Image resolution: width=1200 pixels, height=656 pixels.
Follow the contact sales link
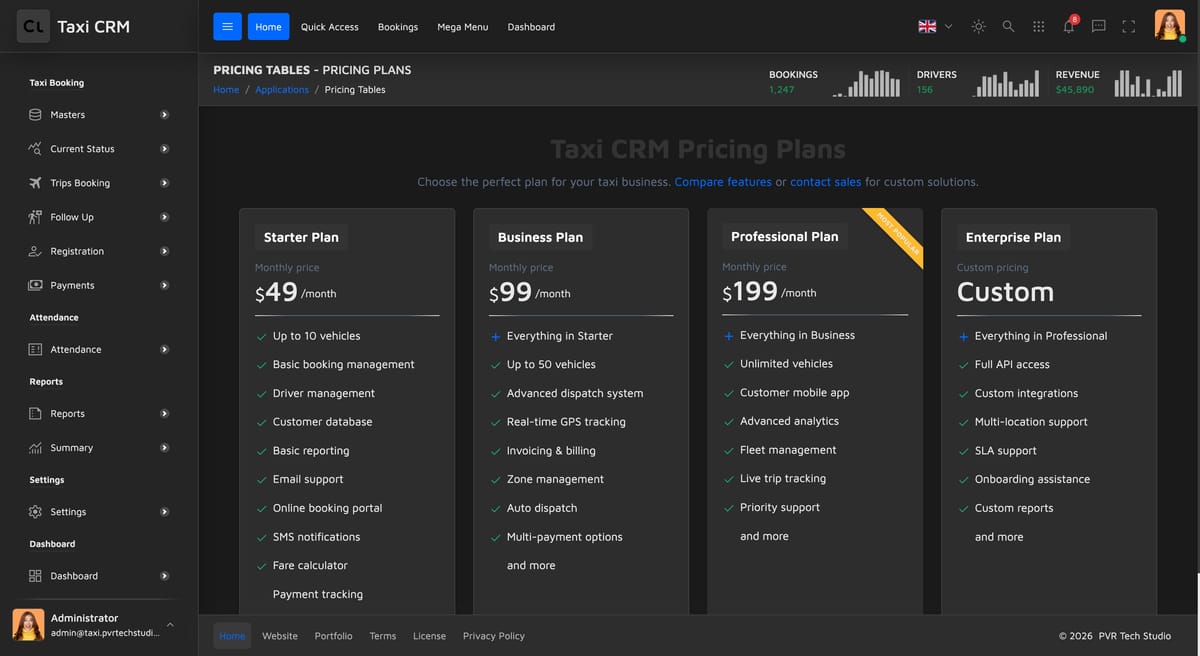coord(826,182)
